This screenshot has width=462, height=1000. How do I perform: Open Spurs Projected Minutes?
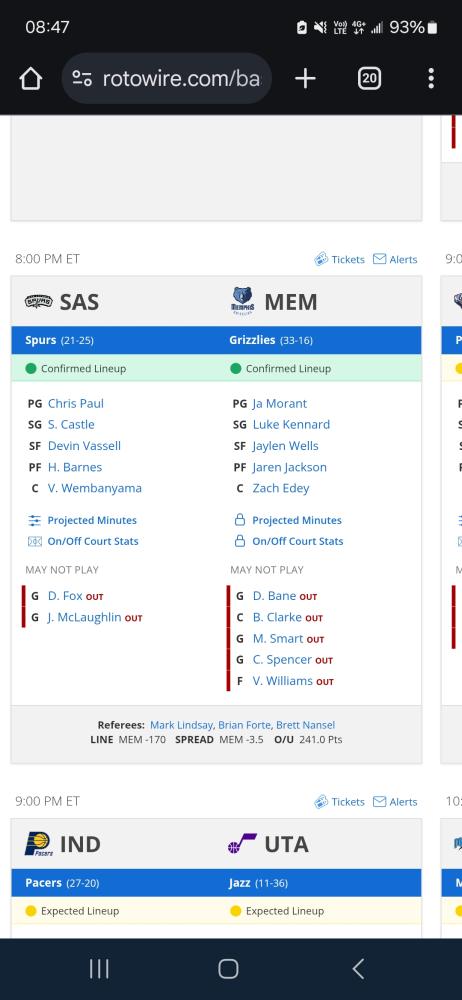pos(82,520)
